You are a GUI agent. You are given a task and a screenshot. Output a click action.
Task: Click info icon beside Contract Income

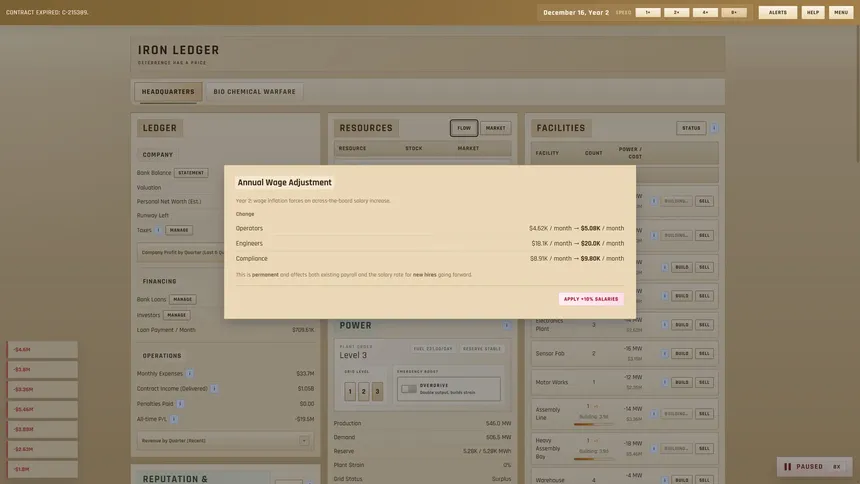click(x=214, y=389)
